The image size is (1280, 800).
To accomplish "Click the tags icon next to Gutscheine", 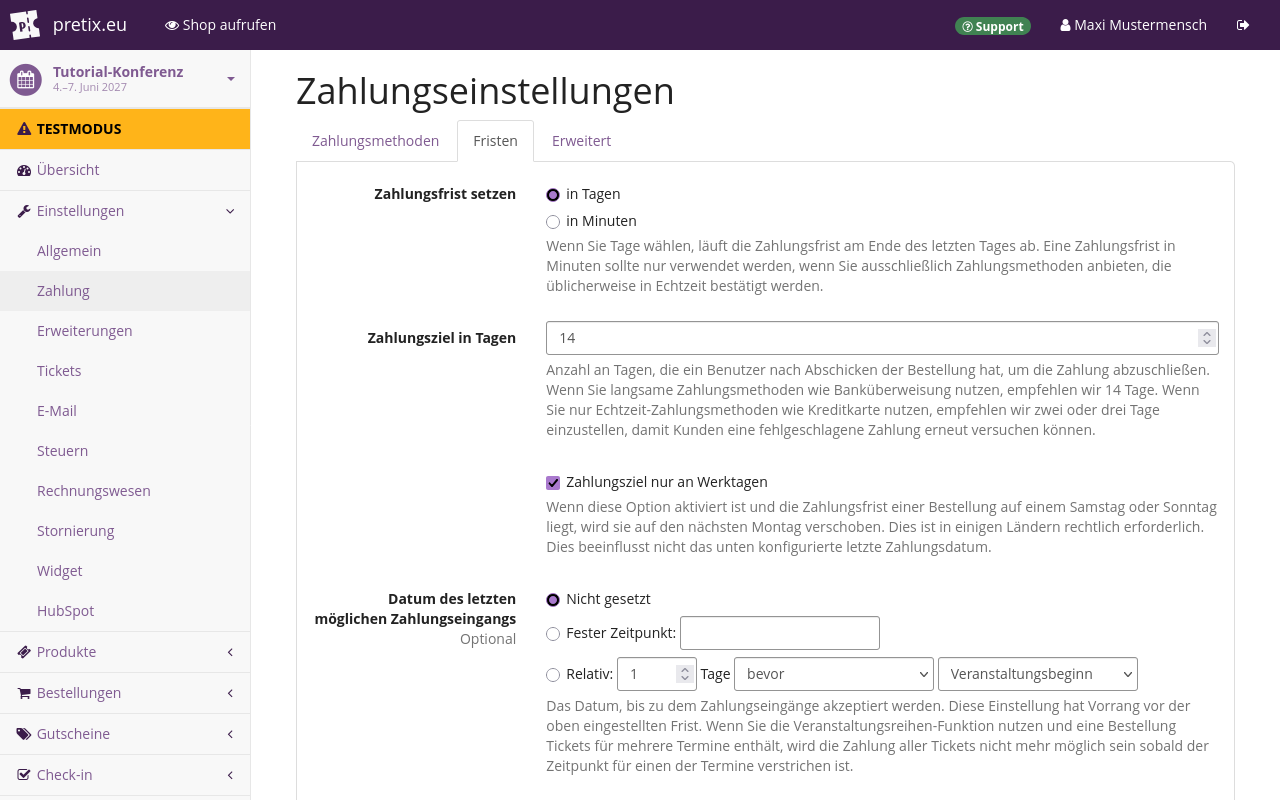I will 24,734.
